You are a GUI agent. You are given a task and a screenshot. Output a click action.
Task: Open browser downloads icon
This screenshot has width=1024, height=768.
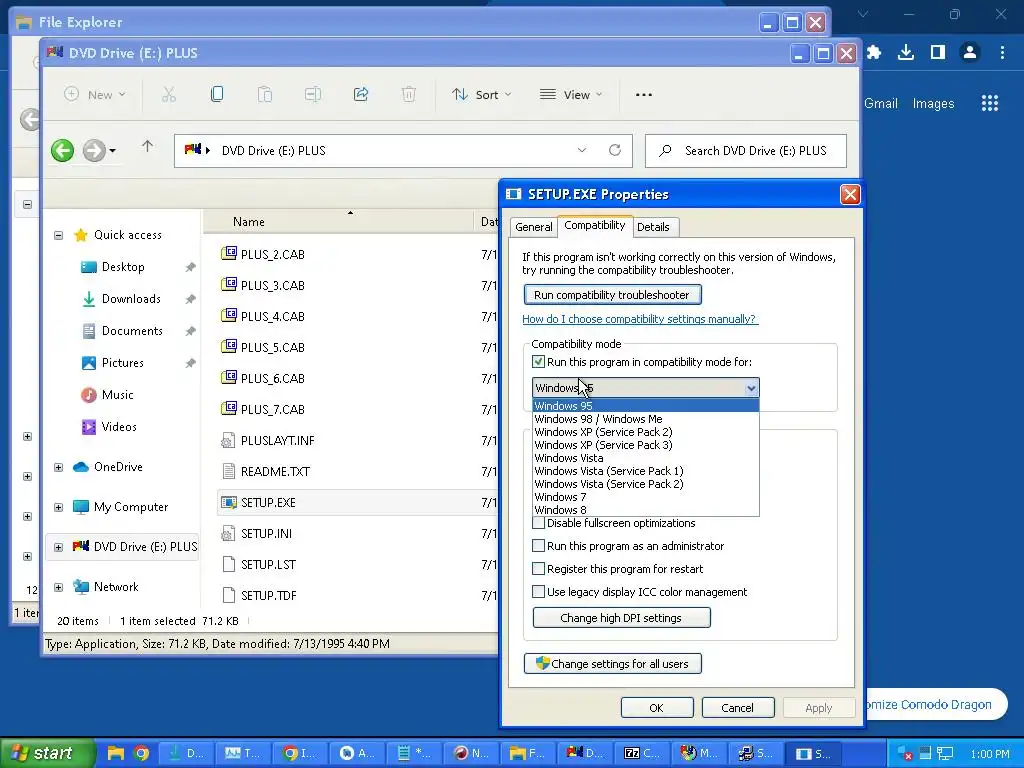click(x=906, y=52)
